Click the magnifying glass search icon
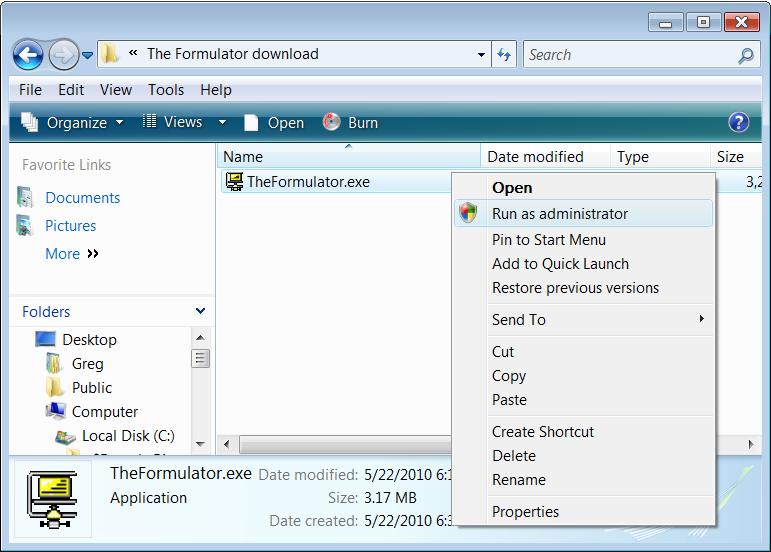This screenshot has height=552, width=771. coord(746,56)
